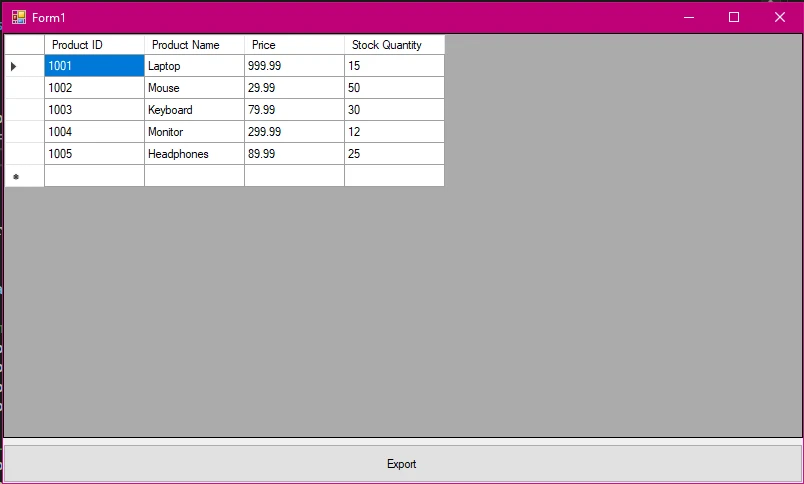The width and height of the screenshot is (804, 484).
Task: Click the Mouse product name cell
Action: click(194, 88)
